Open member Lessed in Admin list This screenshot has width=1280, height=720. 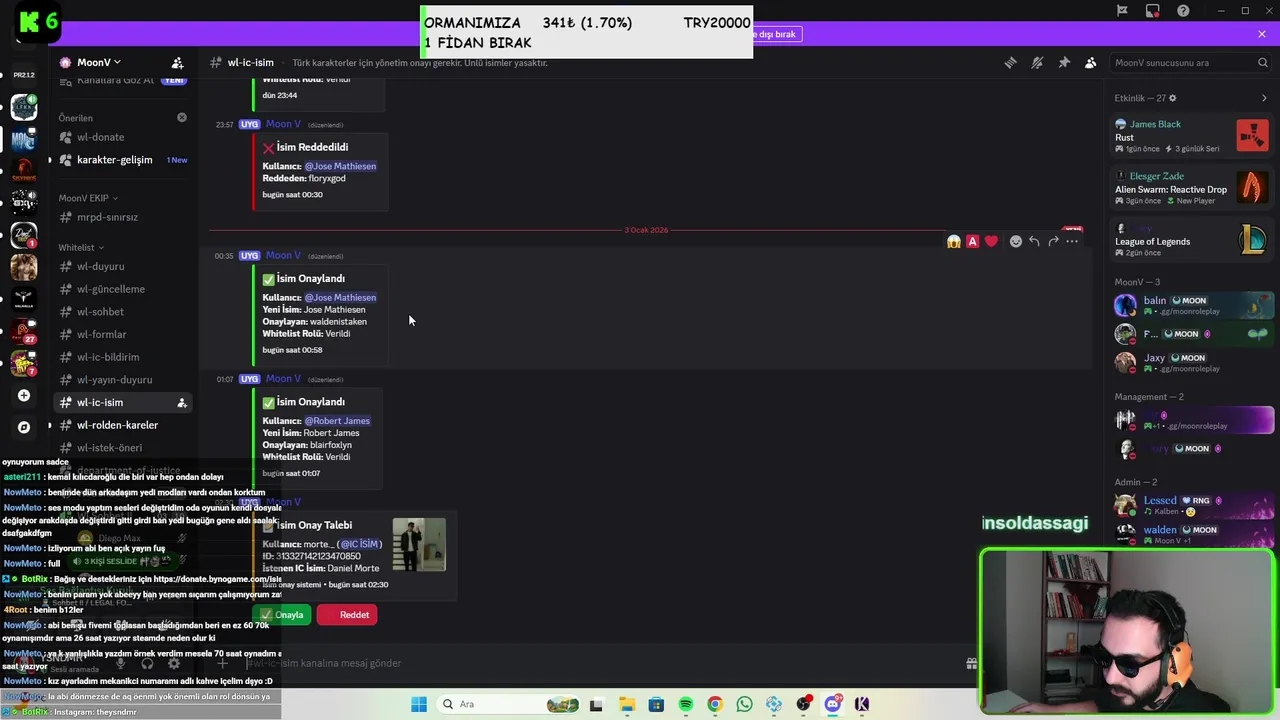click(1193, 505)
